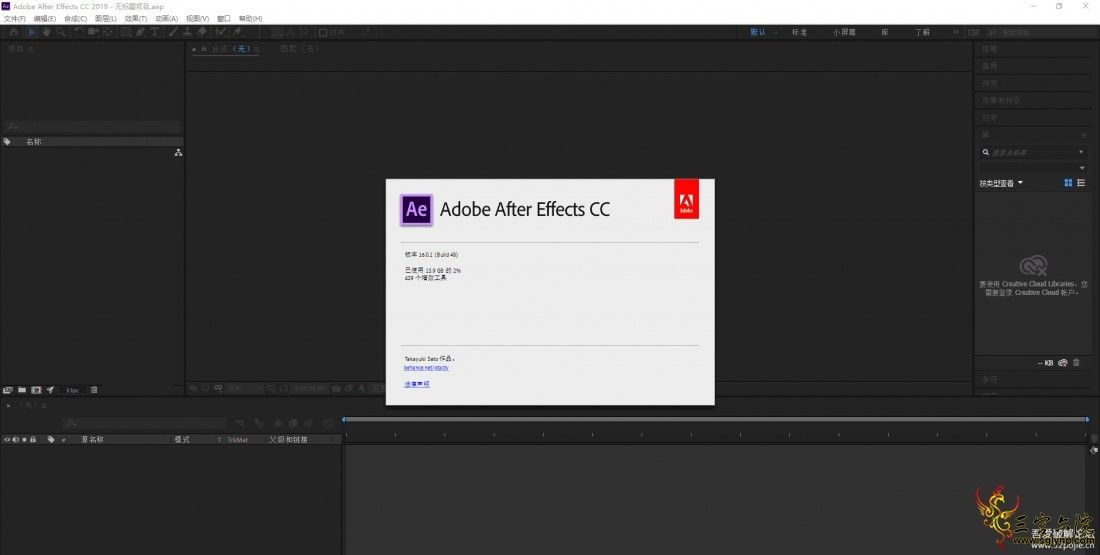Viewport: 1100px width, 555px height.
Task: Toggle the snapping checkbox in toolbar
Action: click(x=323, y=32)
